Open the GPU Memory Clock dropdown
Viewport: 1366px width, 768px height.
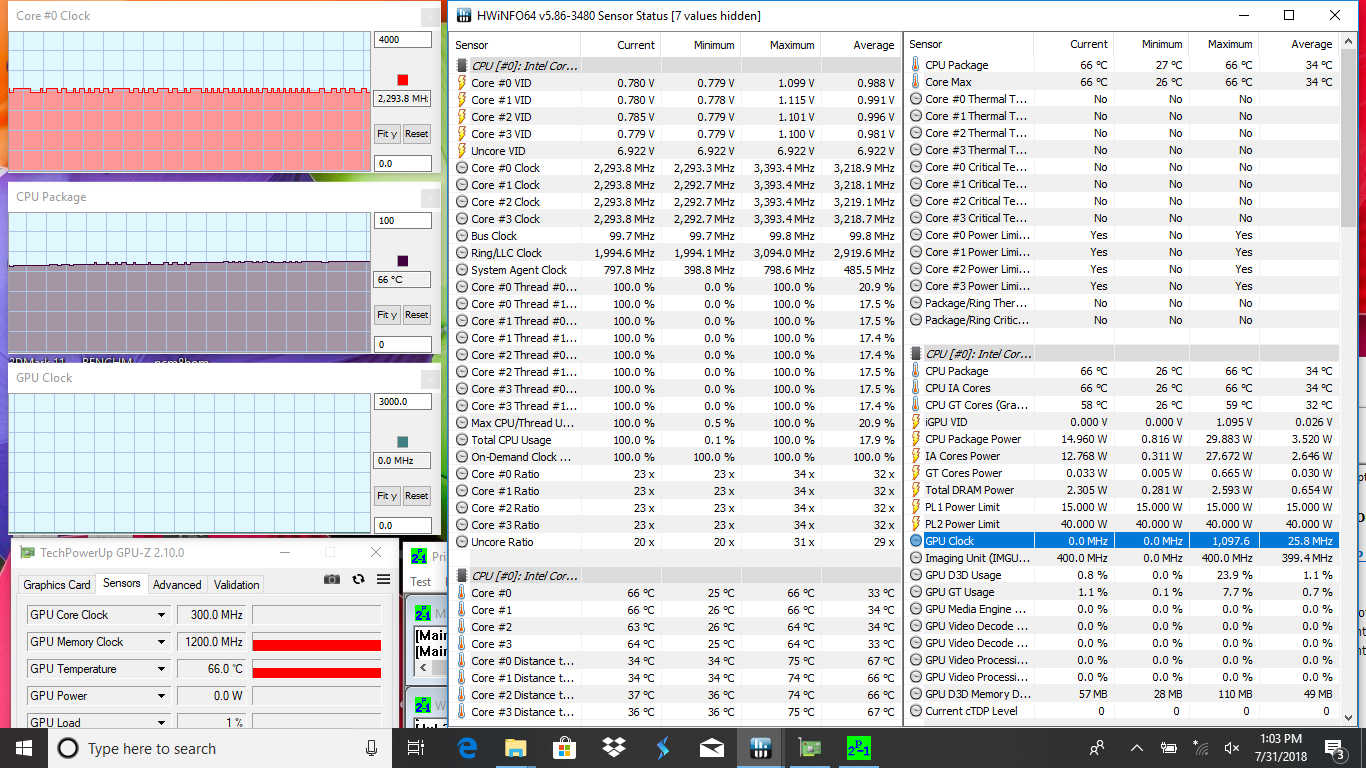point(161,642)
